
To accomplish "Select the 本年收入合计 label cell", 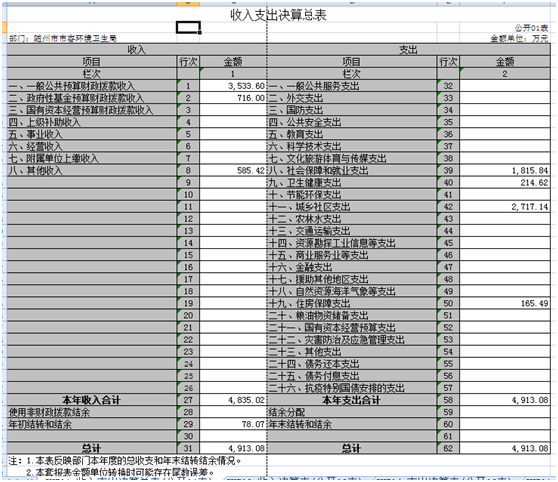I will point(92,400).
